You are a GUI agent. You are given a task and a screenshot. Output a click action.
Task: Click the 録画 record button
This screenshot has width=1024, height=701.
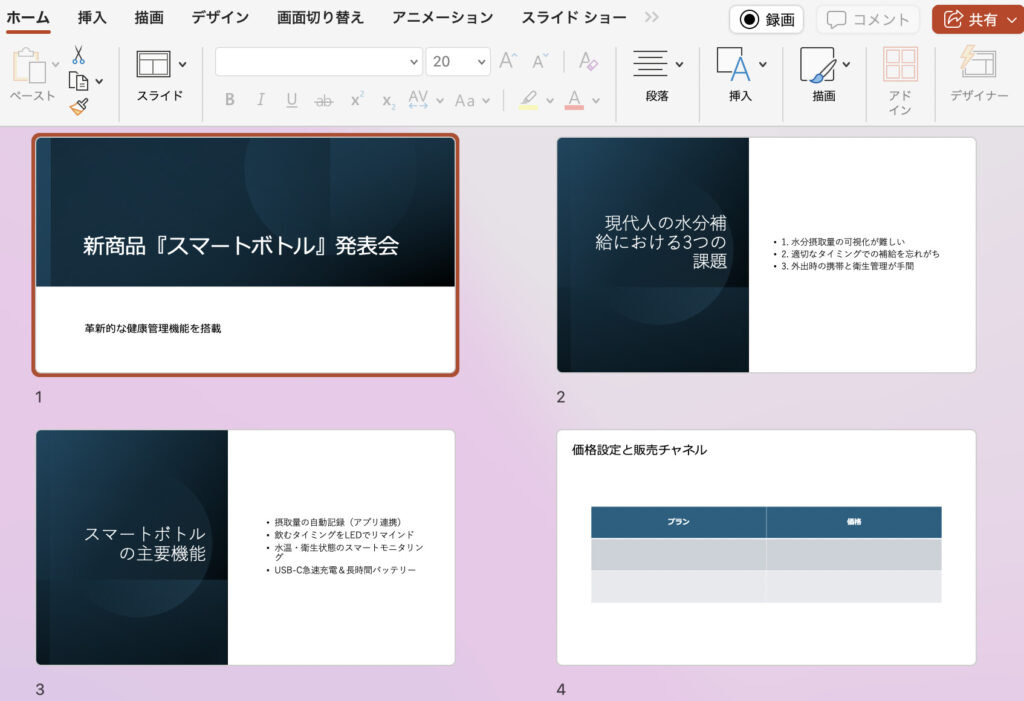point(766,19)
